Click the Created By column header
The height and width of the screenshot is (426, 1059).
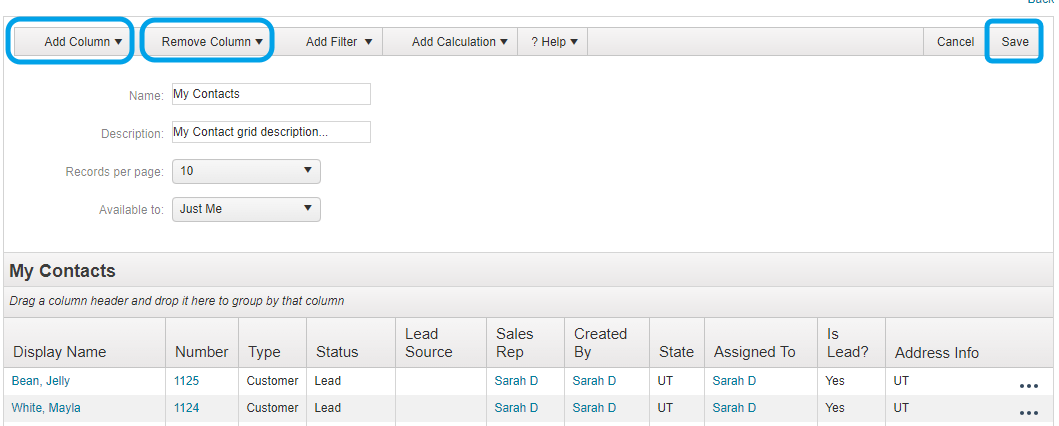[607, 343]
